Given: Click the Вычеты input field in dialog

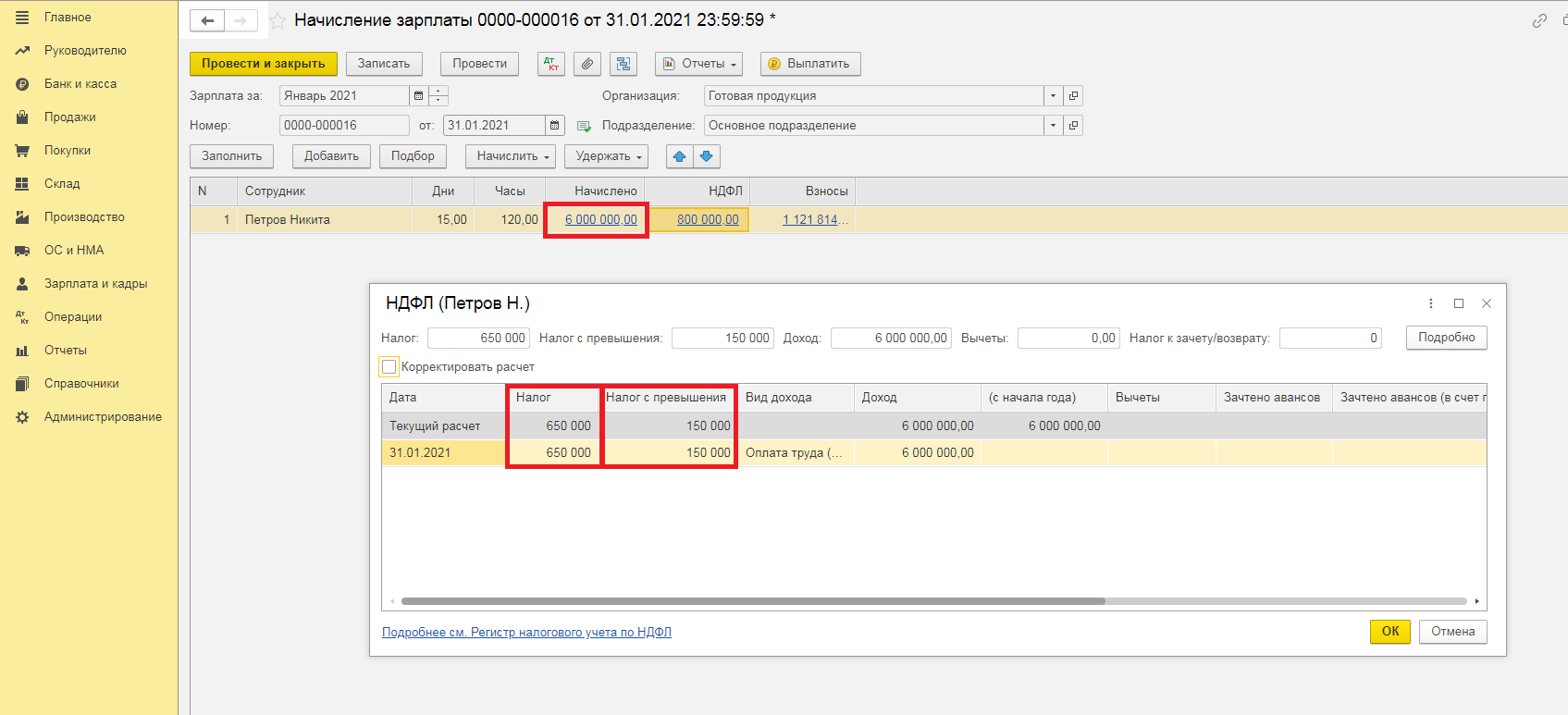Looking at the screenshot, I should click(1068, 339).
